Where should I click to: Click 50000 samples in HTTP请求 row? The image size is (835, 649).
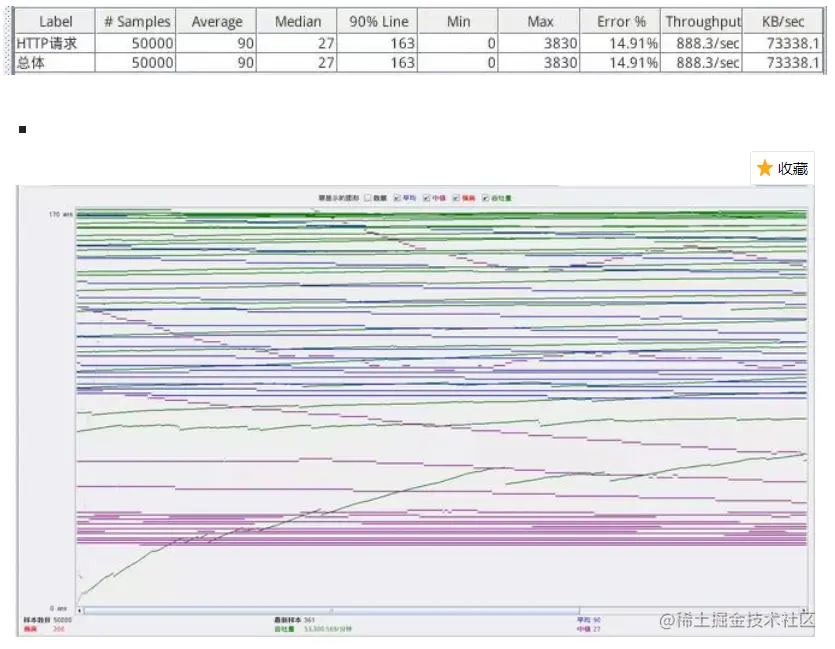coord(152,43)
